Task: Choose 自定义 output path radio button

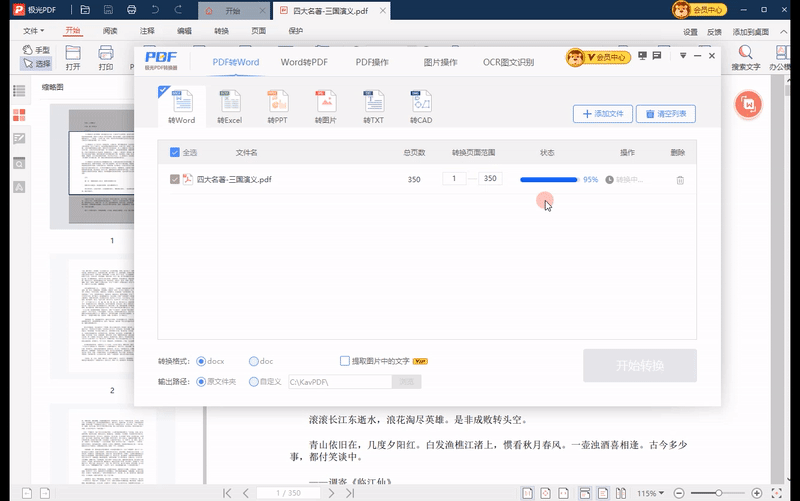Action: pyautogui.click(x=254, y=381)
